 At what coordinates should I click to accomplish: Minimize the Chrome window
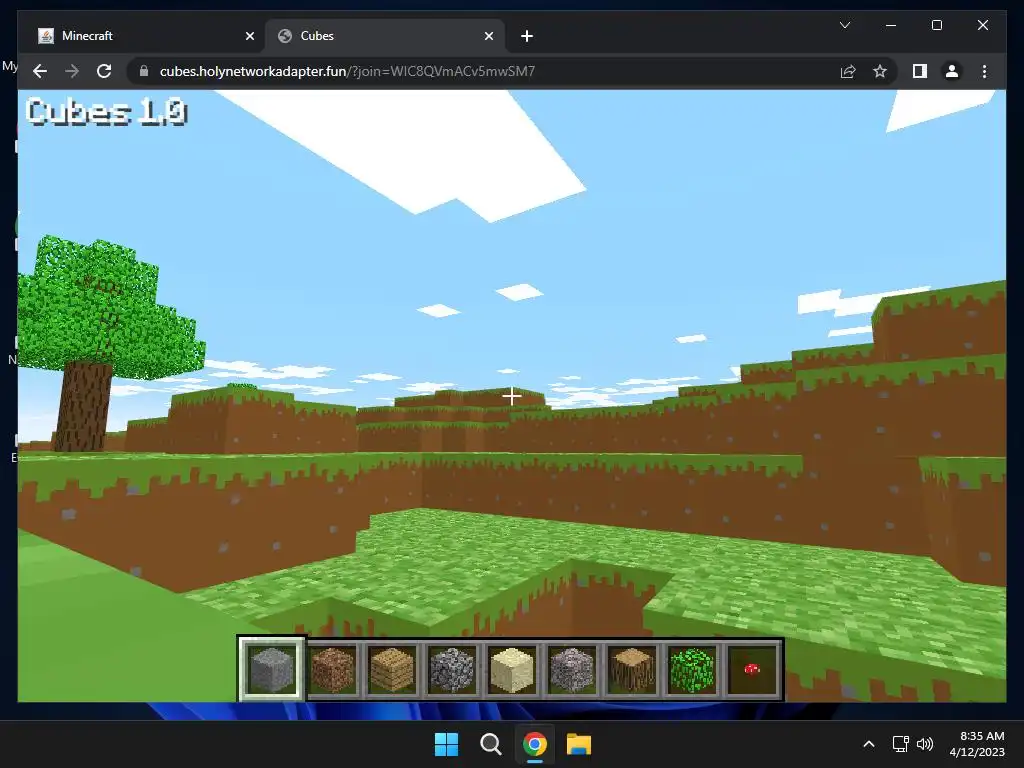(x=891, y=25)
